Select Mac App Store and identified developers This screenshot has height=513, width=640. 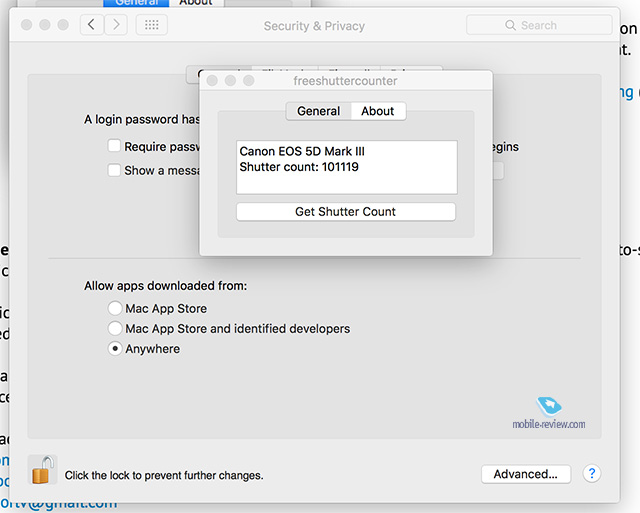tap(115, 328)
